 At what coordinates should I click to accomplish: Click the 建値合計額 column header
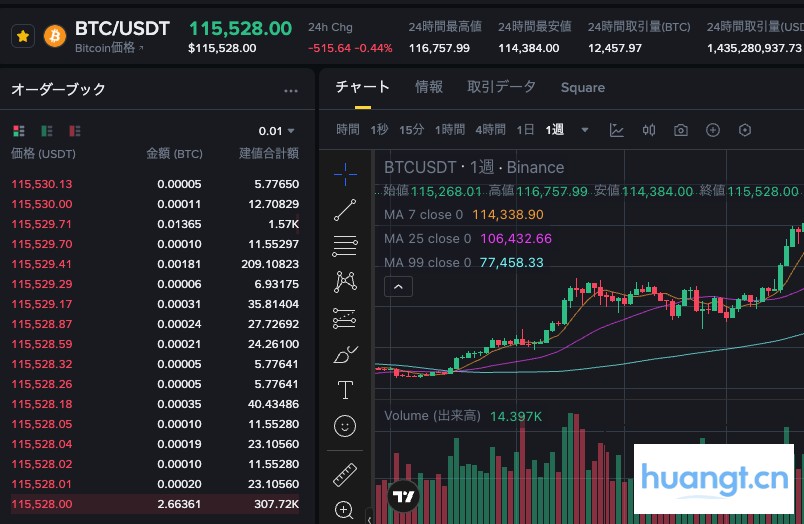point(269,154)
